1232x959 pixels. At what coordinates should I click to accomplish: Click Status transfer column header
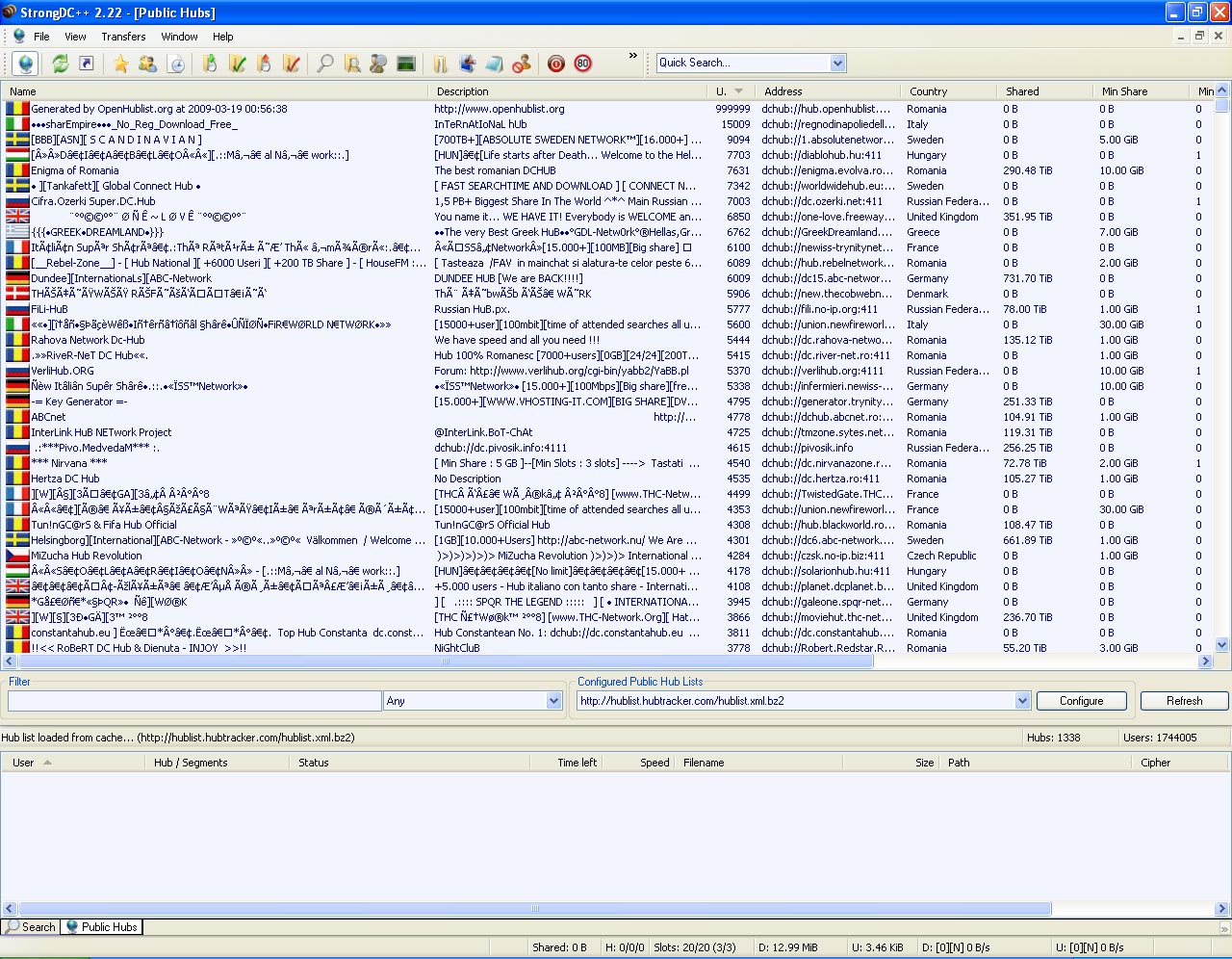409,763
